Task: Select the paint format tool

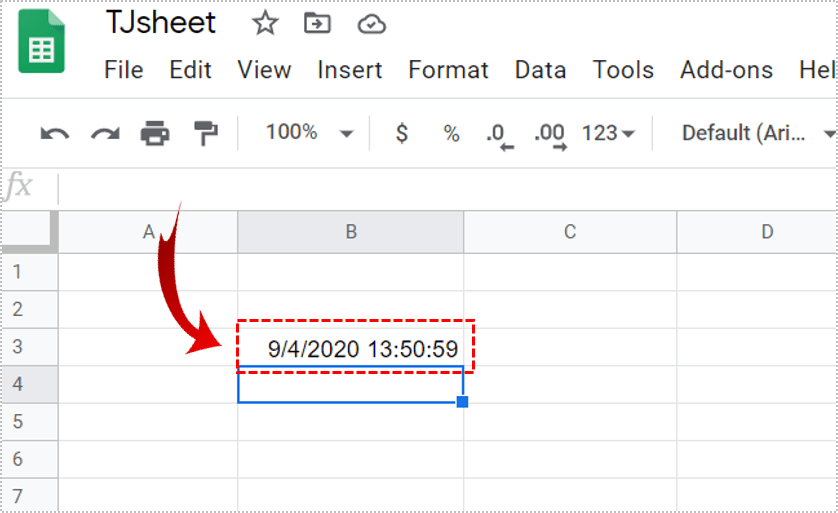Action: (205, 133)
